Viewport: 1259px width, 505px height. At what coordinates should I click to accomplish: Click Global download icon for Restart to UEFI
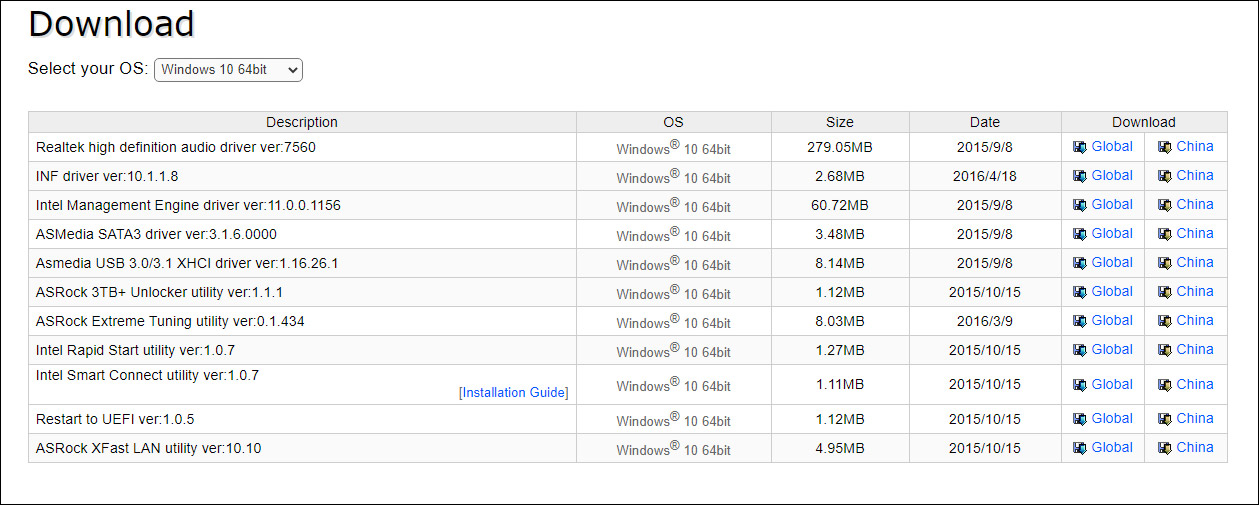coord(1079,419)
